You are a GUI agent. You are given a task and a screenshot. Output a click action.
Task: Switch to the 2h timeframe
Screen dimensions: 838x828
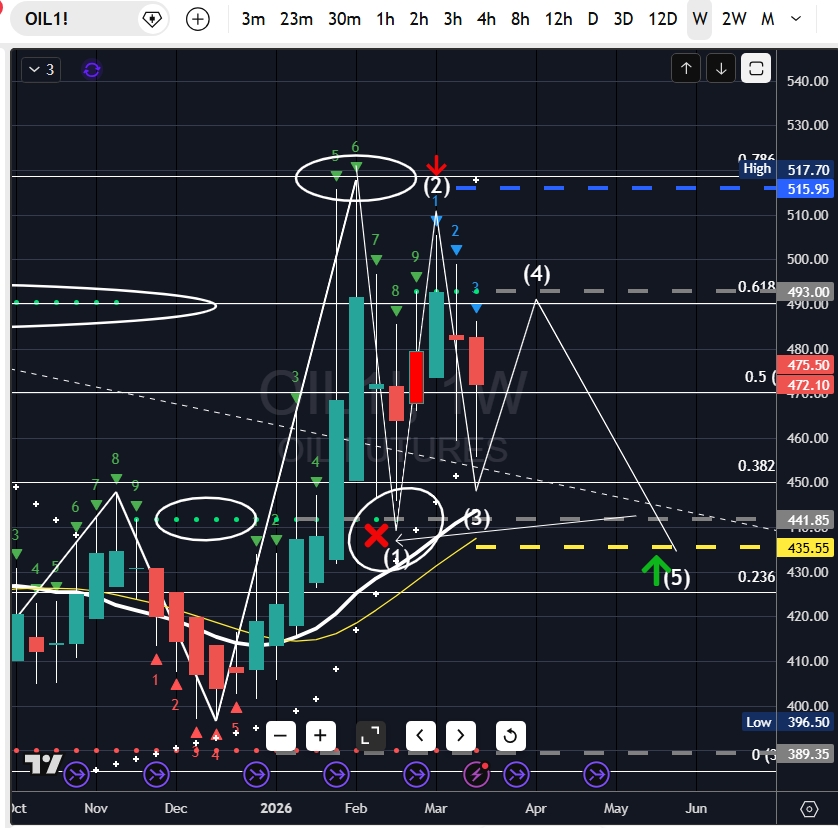pos(419,19)
